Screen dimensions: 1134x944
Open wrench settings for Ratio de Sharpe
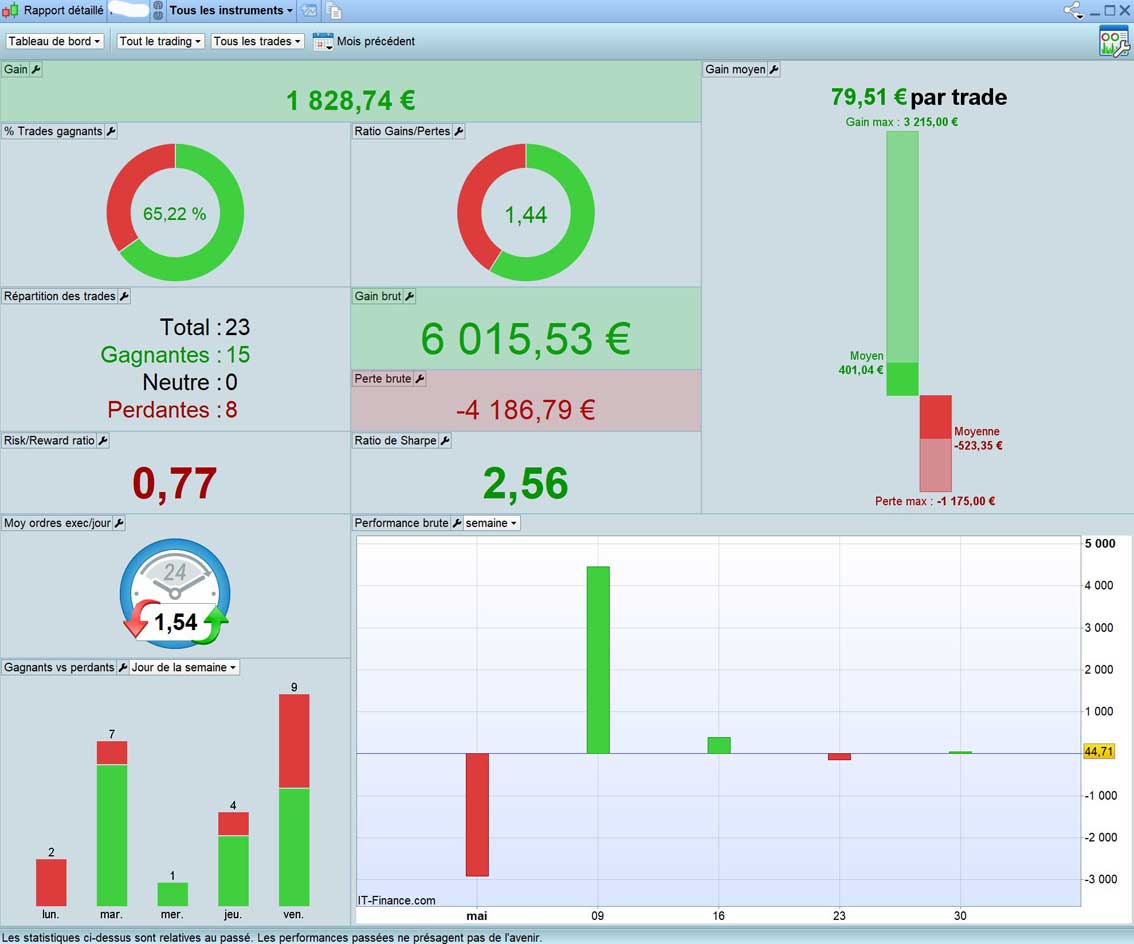coord(445,441)
